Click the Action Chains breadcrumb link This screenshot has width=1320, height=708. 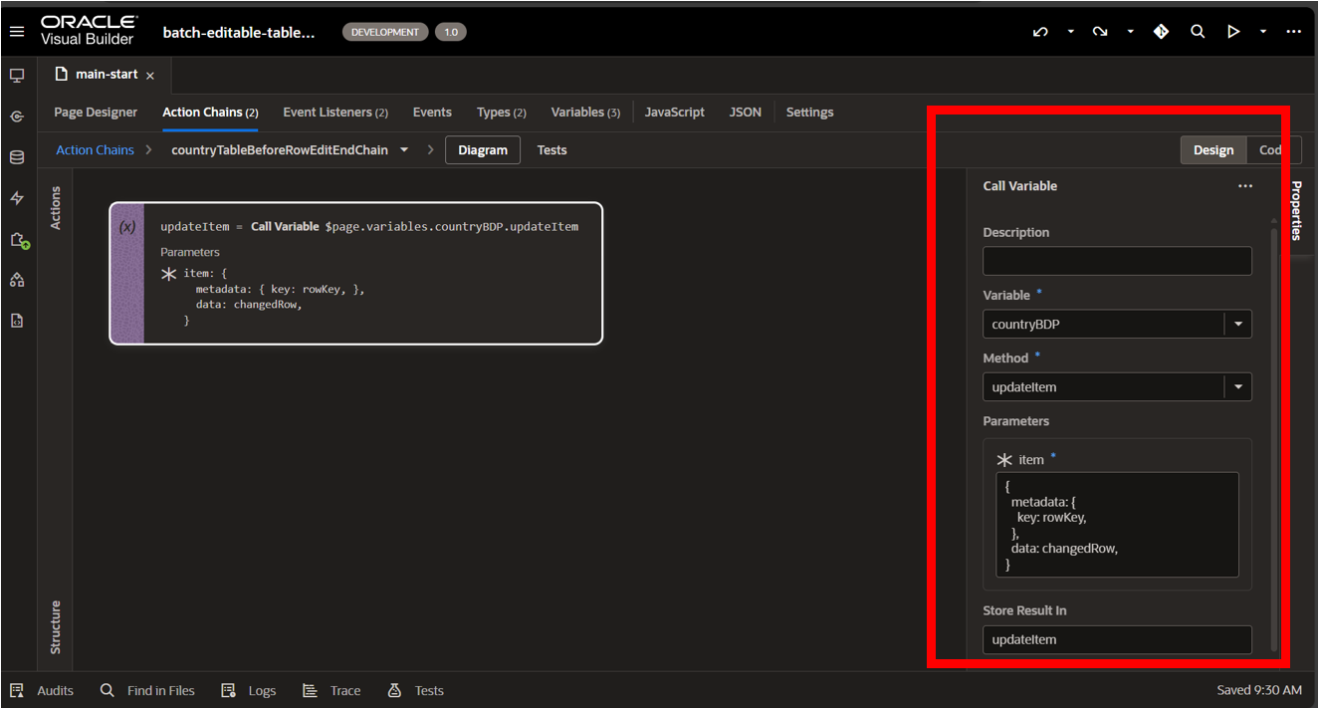(x=95, y=151)
